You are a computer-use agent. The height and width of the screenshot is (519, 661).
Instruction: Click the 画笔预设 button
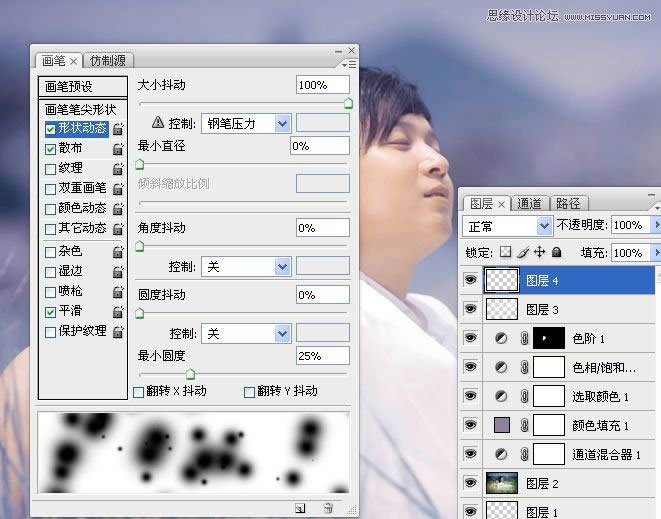pos(84,87)
